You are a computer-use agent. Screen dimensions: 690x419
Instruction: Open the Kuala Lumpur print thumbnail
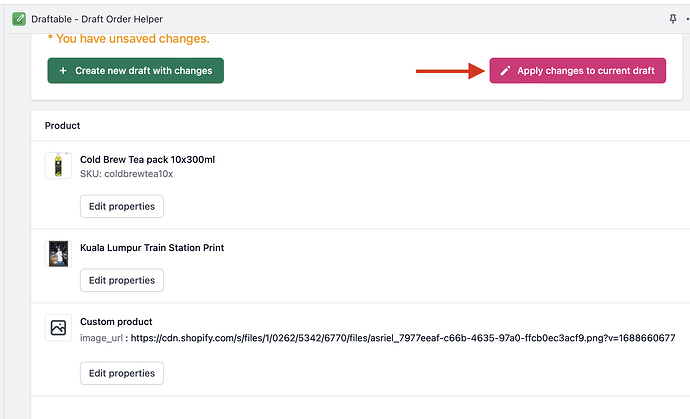click(x=58, y=253)
